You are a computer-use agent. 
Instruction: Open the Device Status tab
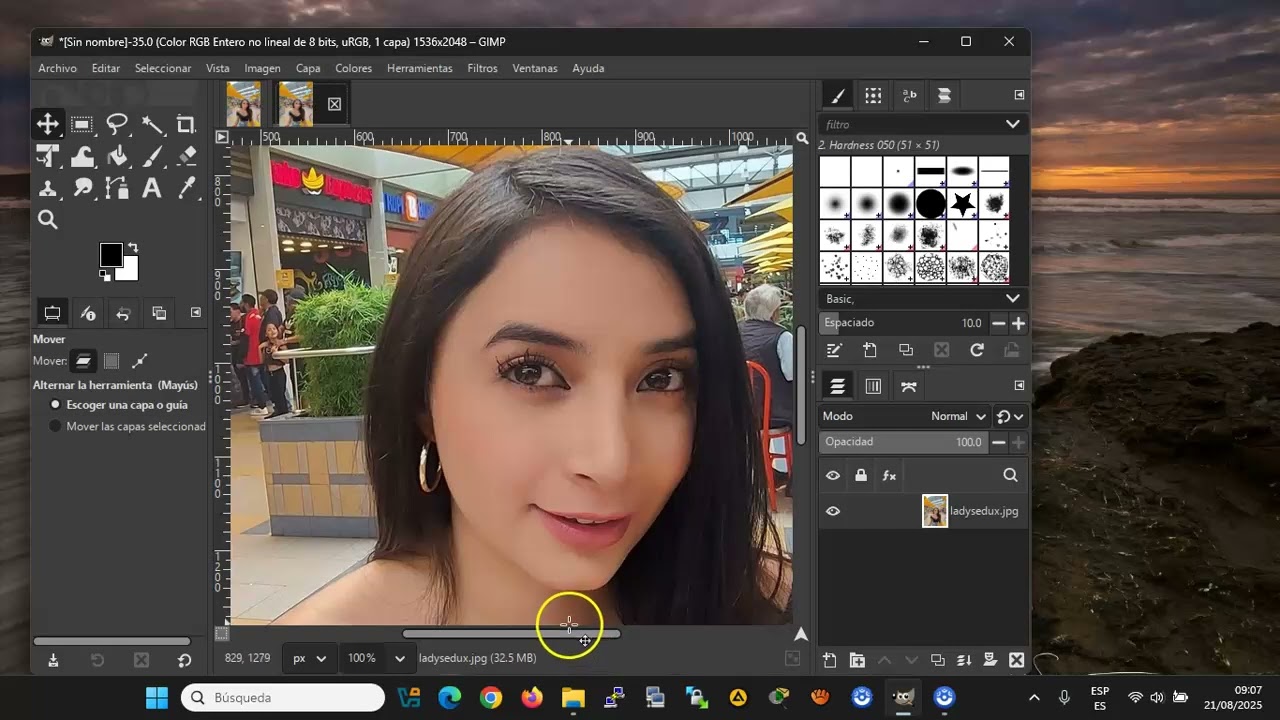(x=88, y=313)
